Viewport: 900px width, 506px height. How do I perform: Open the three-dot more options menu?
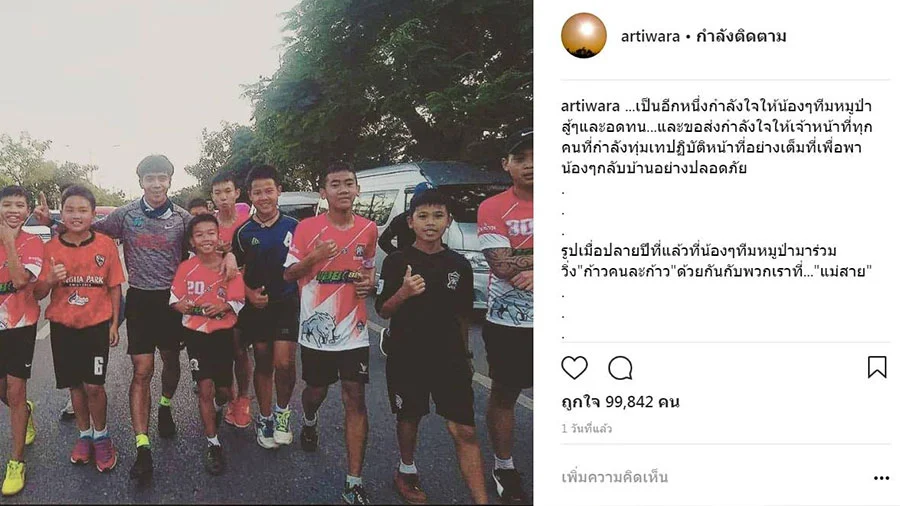[881, 478]
